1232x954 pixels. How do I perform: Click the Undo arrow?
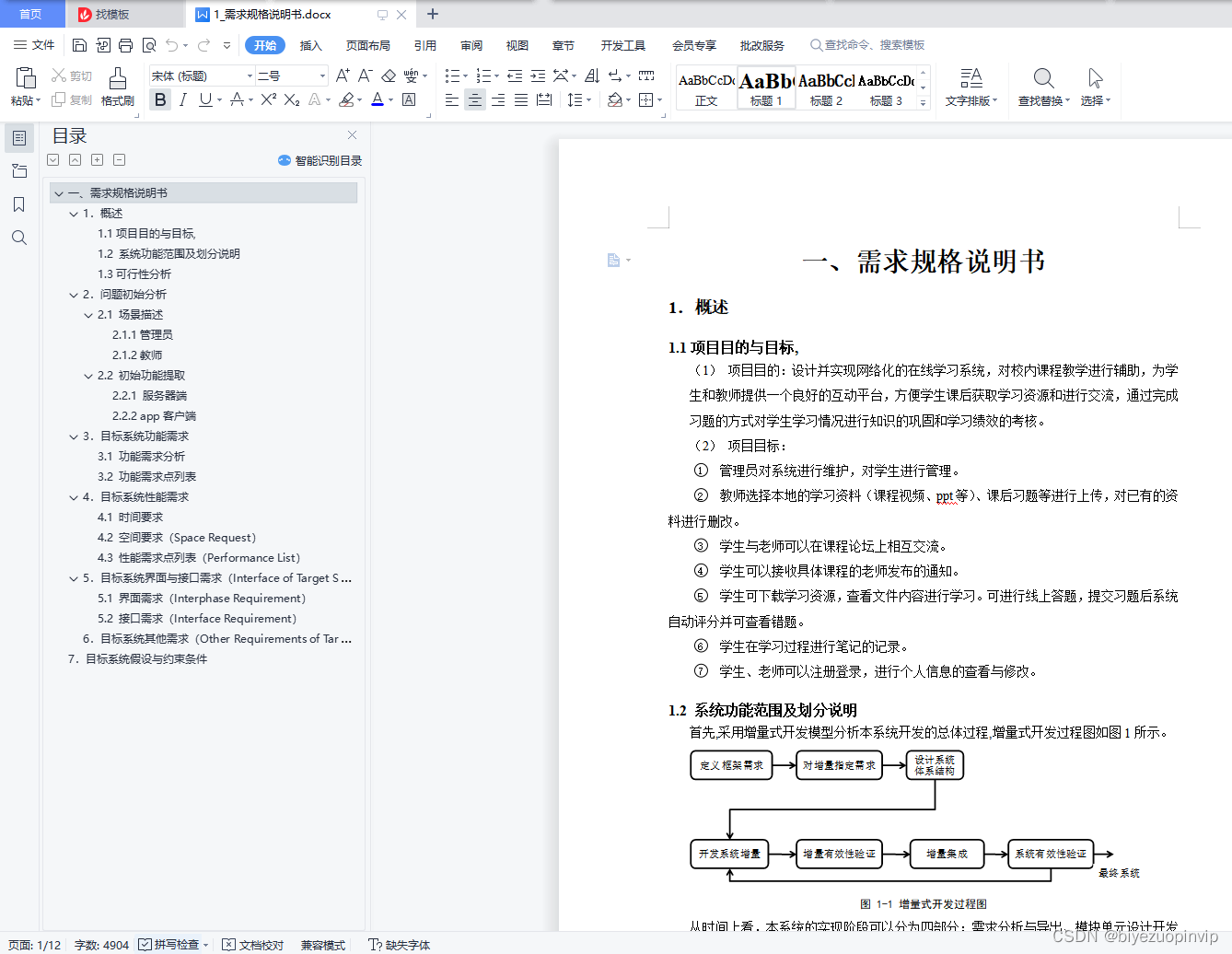click(171, 45)
